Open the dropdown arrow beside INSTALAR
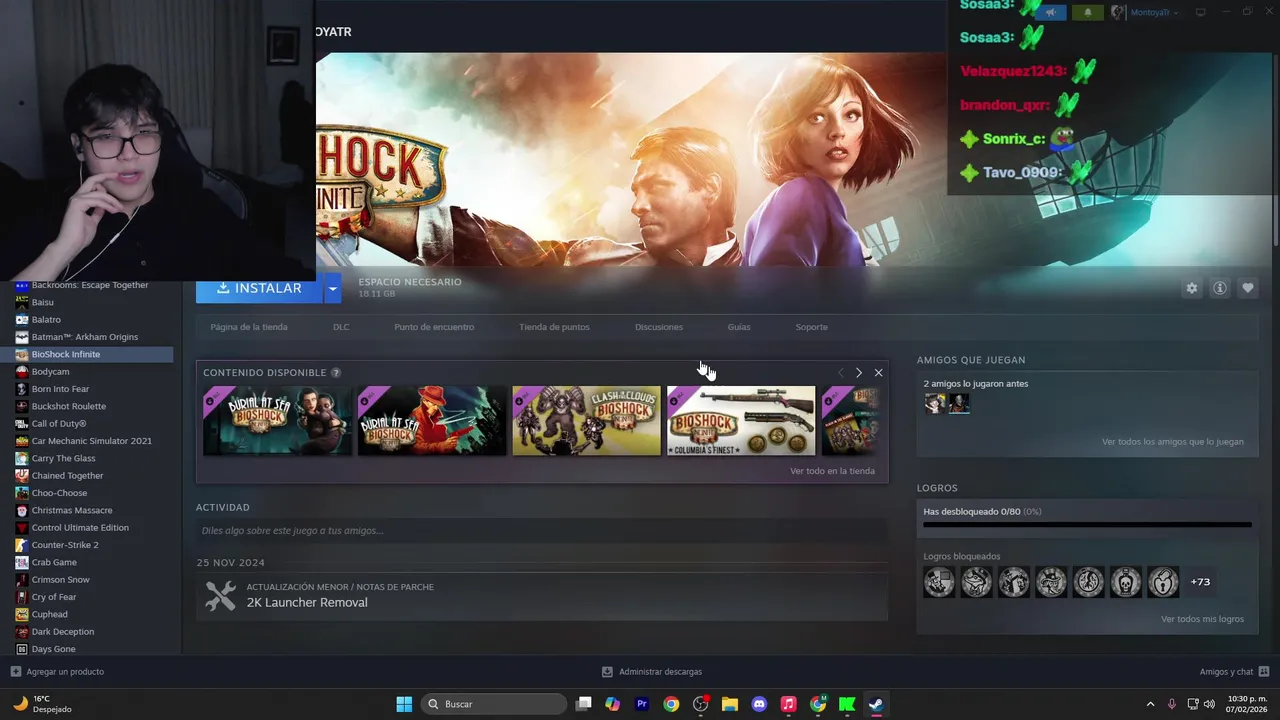The height and width of the screenshot is (720, 1280). pos(332,288)
